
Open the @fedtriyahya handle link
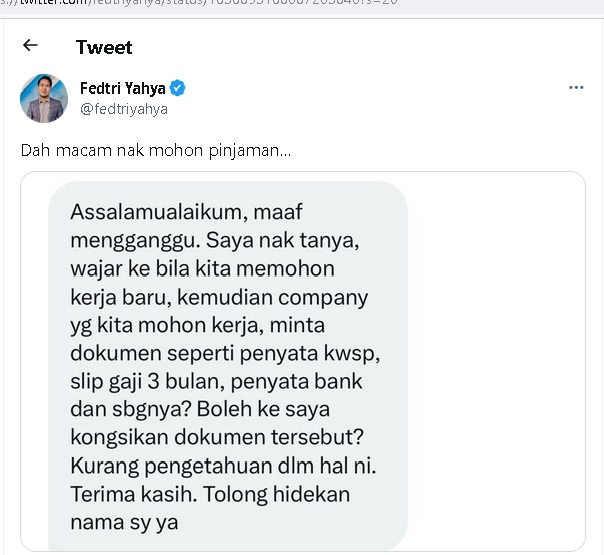[x=124, y=109]
